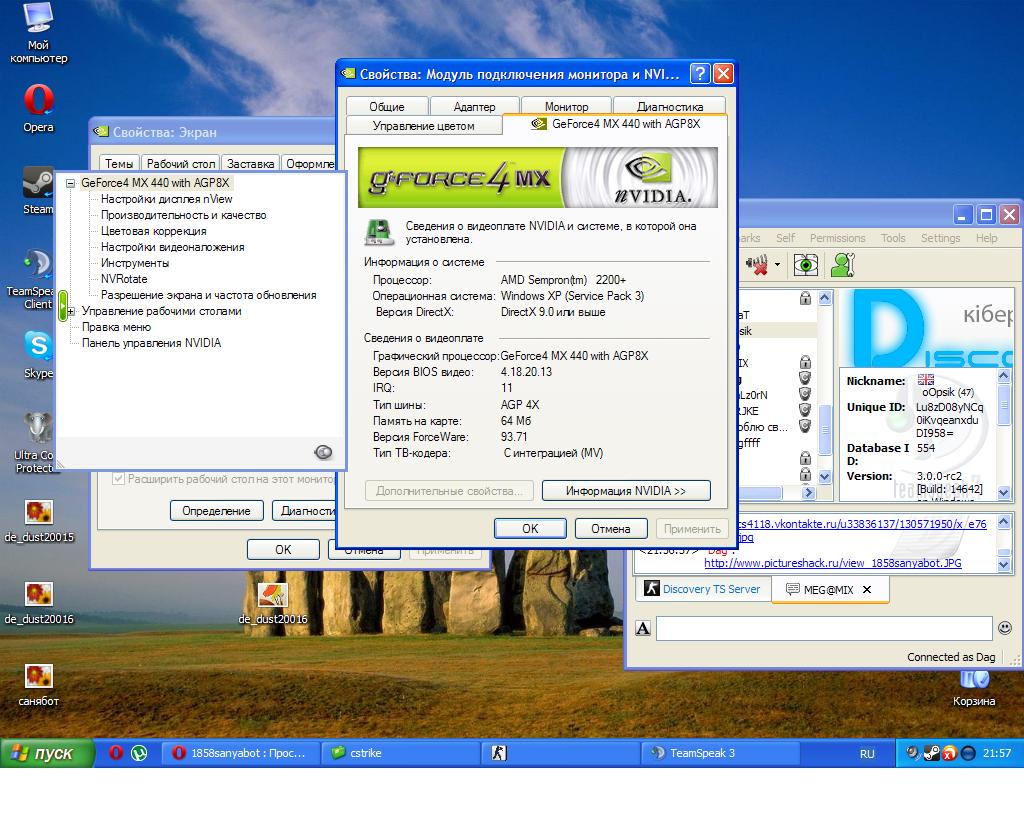Viewport: 1024px width, 824px height.
Task: Click the green eye icon in TeamSpeak toolbar
Action: pos(806,264)
